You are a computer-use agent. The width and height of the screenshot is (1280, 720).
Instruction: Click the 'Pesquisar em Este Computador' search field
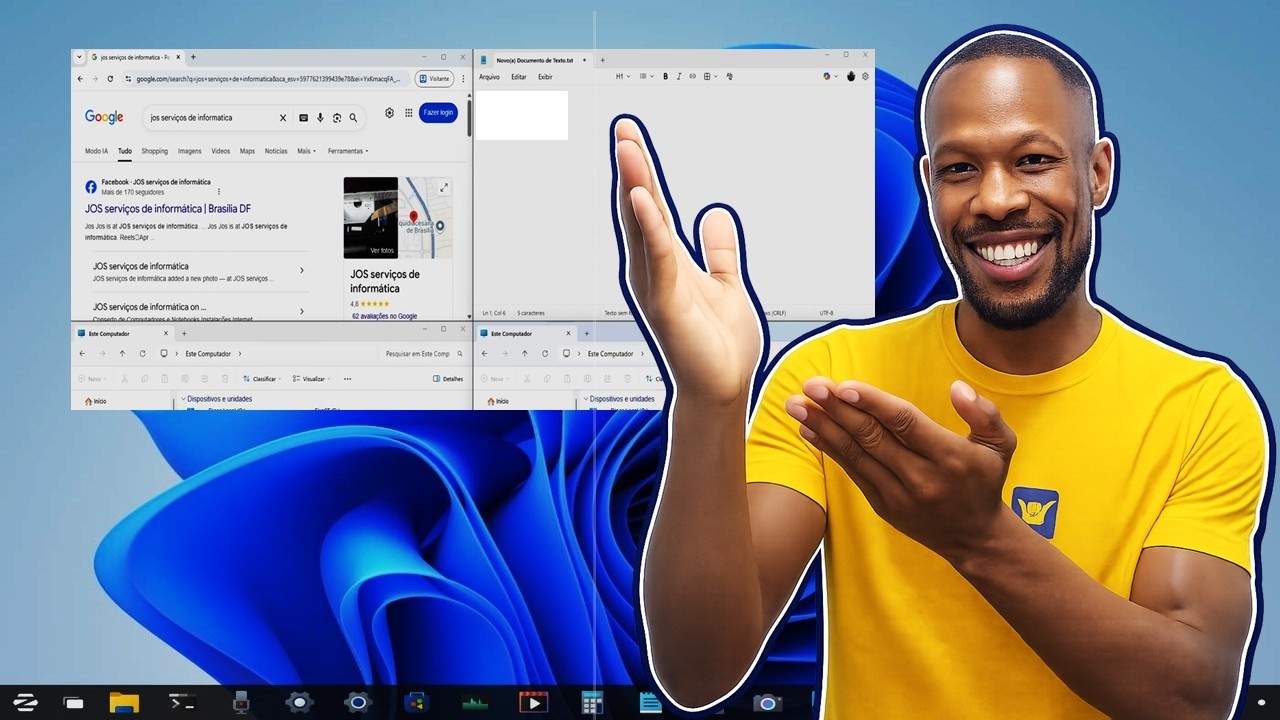coord(424,353)
